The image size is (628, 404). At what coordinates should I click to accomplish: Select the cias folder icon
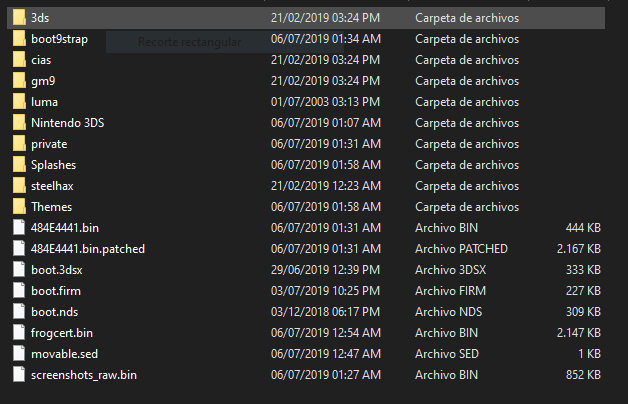(x=19, y=60)
